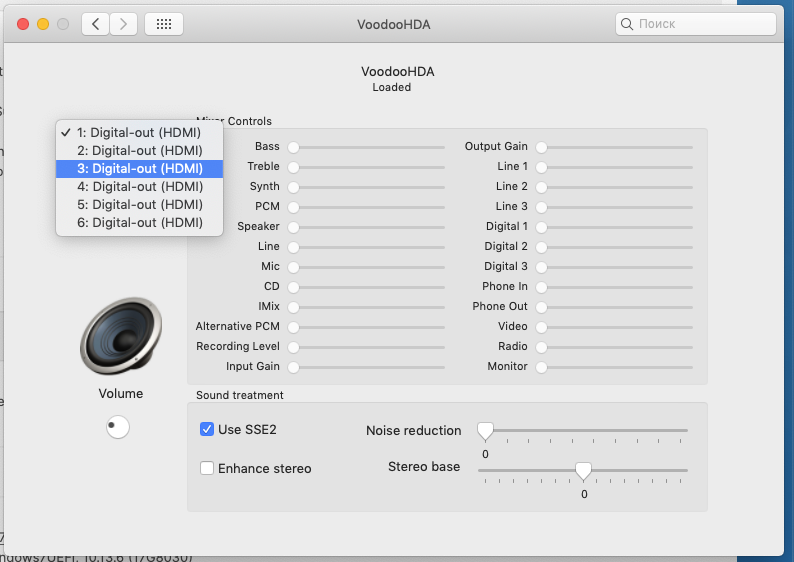Enable the Enhance stereo checkbox
The width and height of the screenshot is (794, 562).
tap(207, 468)
